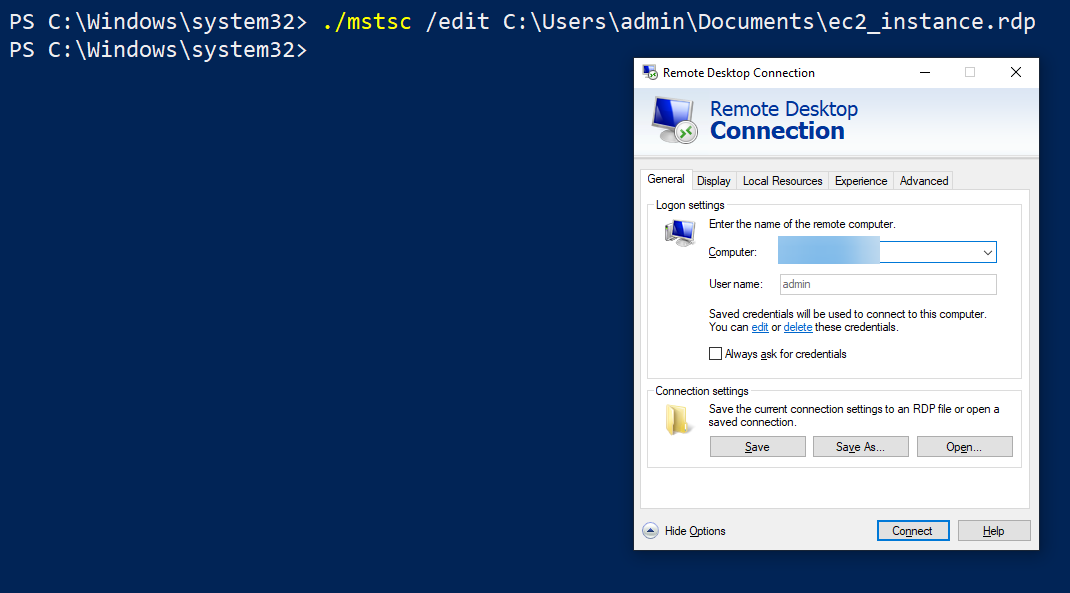Close the Remote Desktop Connection dialog
Screen dimensions: 1070x593
(x=1015, y=72)
